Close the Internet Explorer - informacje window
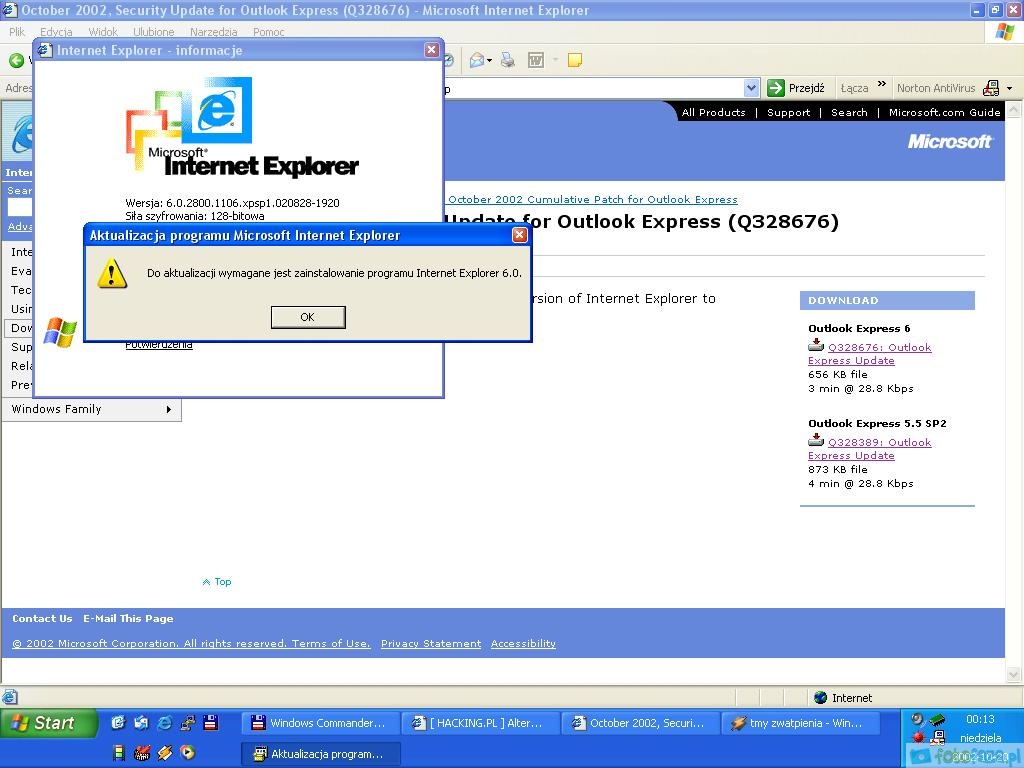 coord(432,50)
